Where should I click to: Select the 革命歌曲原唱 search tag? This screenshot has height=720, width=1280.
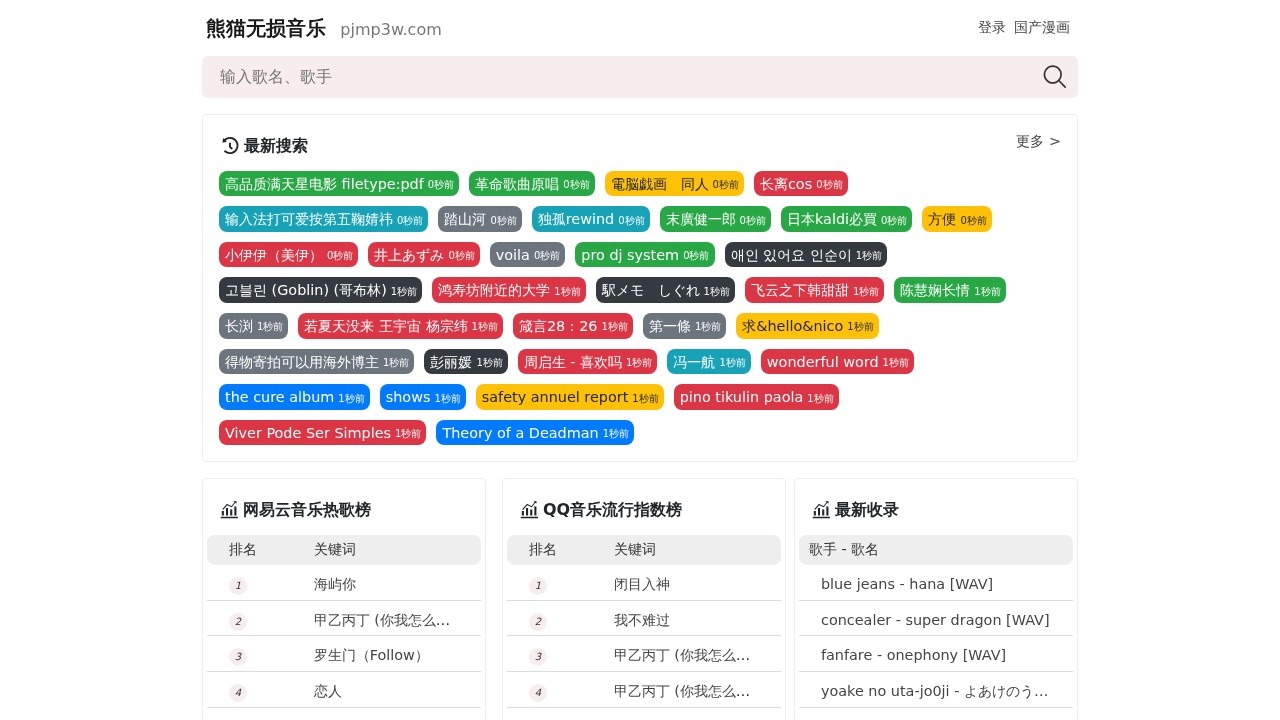tap(532, 184)
